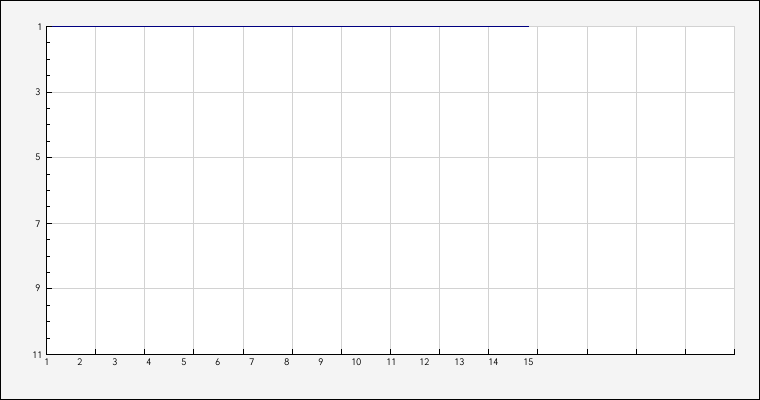Screen dimensions: 760x400
Task: Select horizontal axis label "13"
Action: 459,362
